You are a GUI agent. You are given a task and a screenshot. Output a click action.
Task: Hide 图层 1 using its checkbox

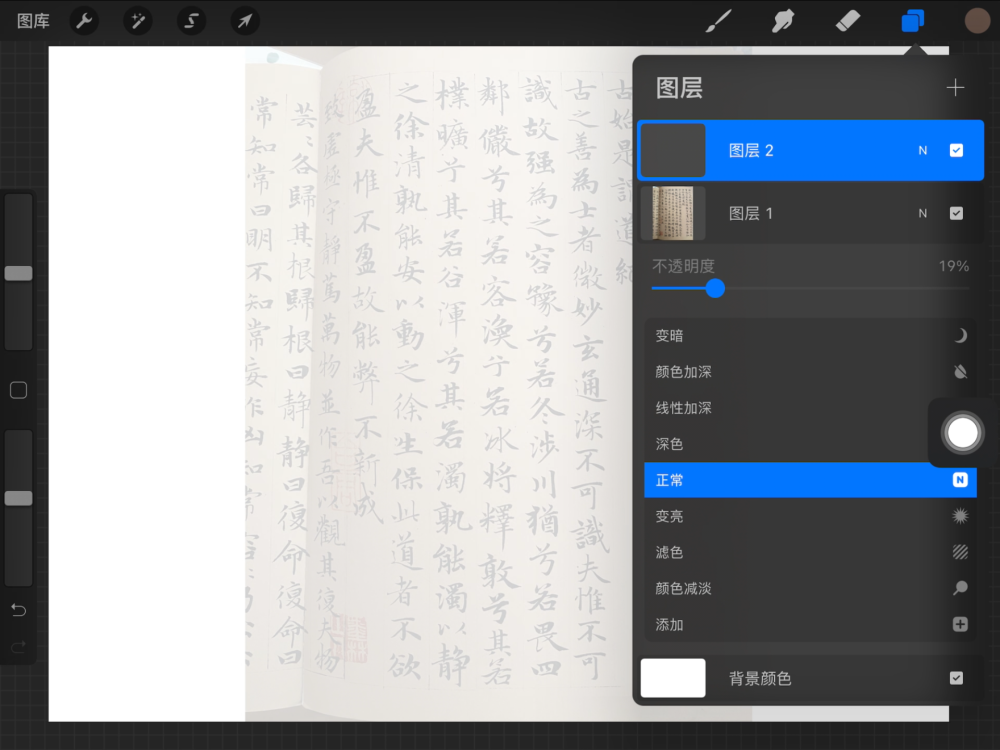click(956, 213)
